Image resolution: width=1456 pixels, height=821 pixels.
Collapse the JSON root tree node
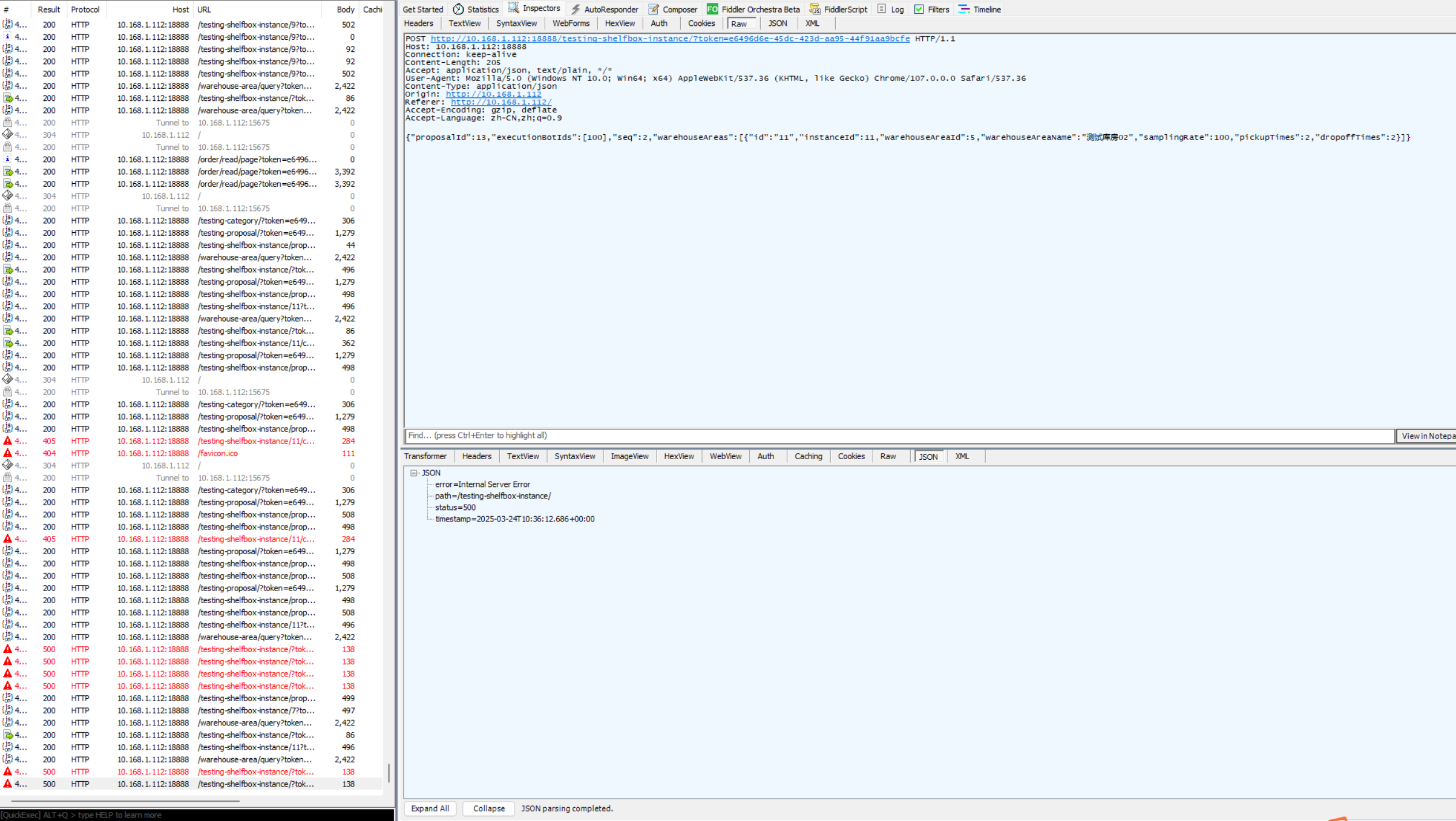(x=413, y=473)
